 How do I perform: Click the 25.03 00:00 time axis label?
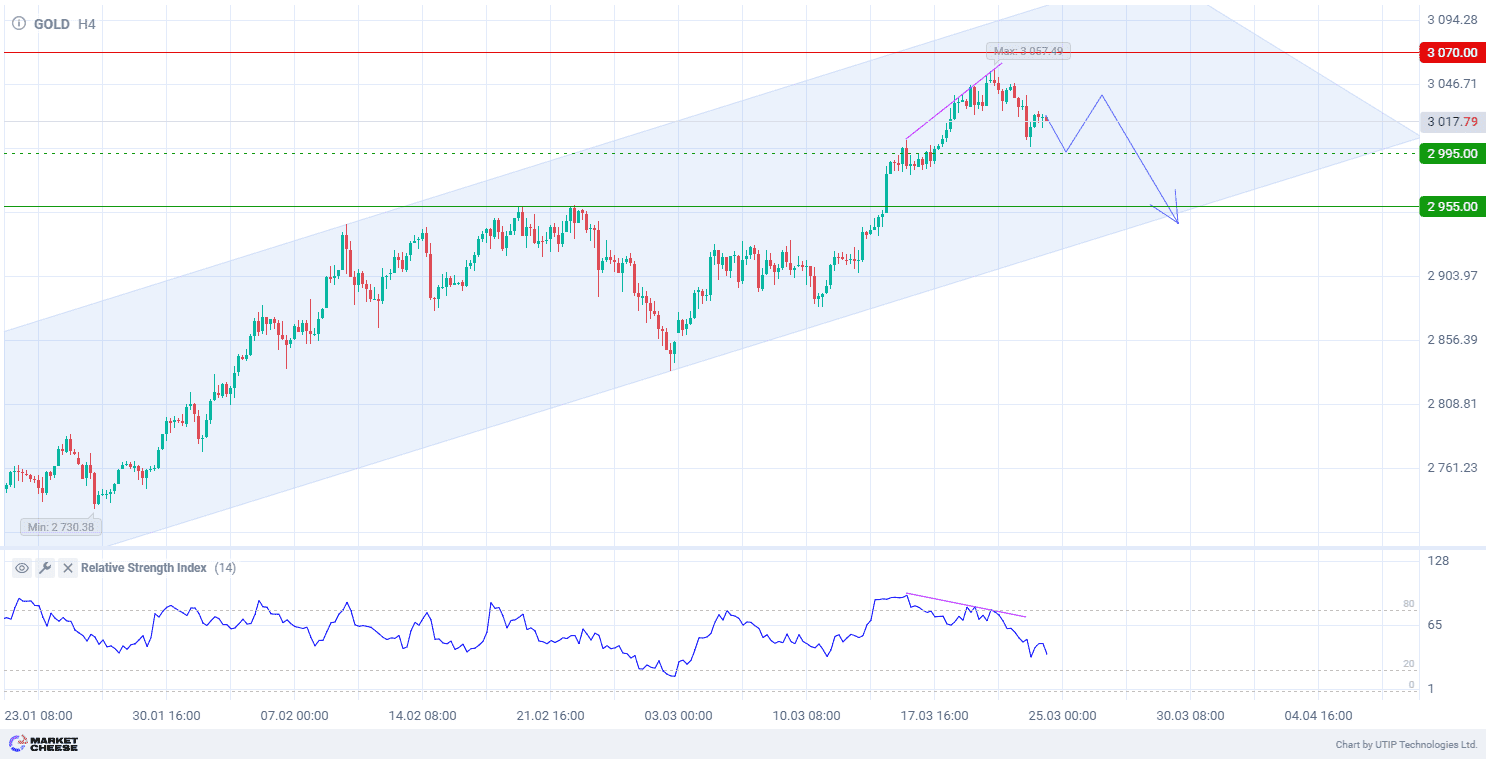1063,716
